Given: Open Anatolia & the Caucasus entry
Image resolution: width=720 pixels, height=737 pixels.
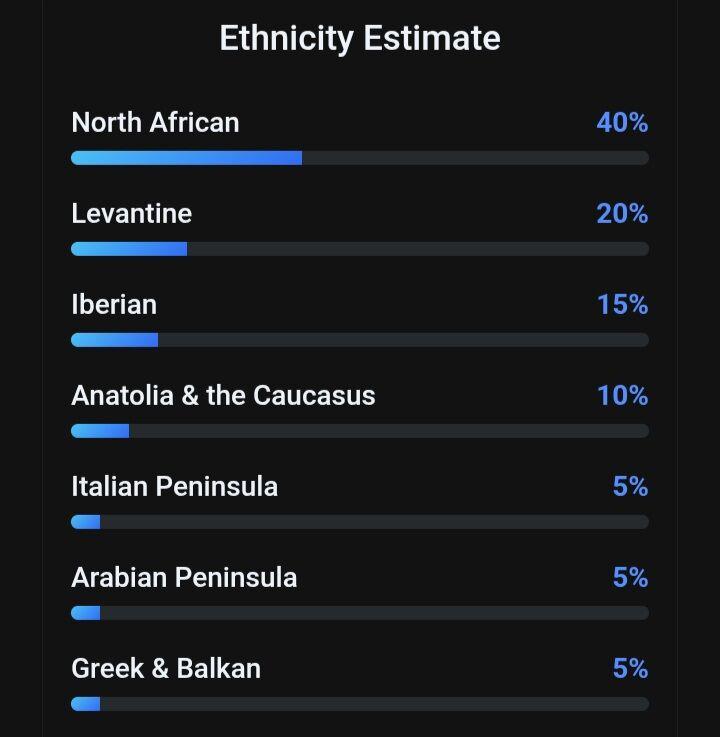Looking at the screenshot, I should (x=223, y=396).
